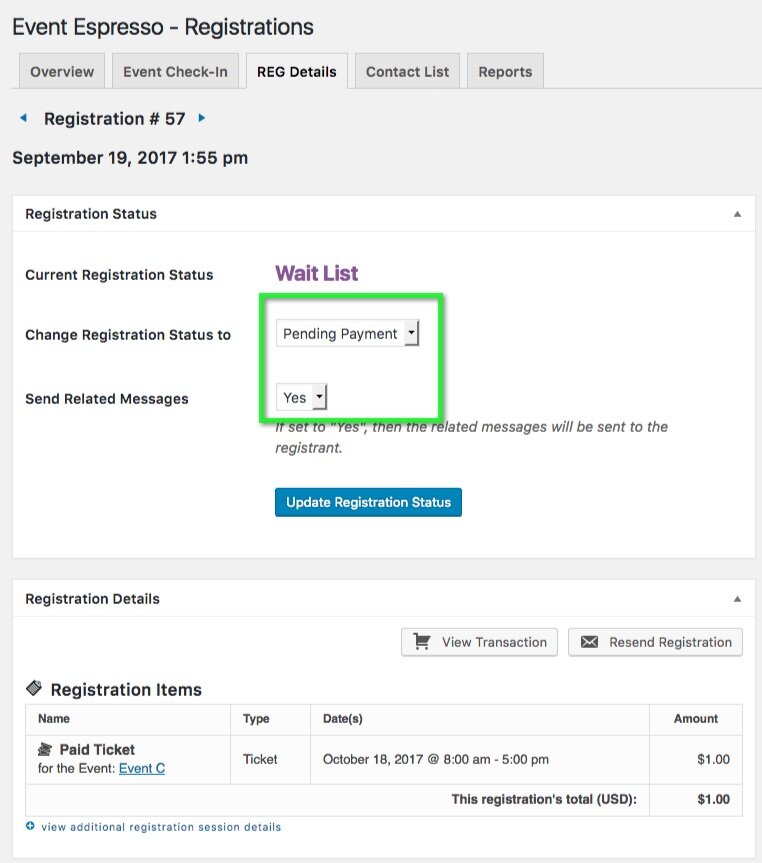Go to previous registration arrow
This screenshot has height=863, width=762.
23,118
